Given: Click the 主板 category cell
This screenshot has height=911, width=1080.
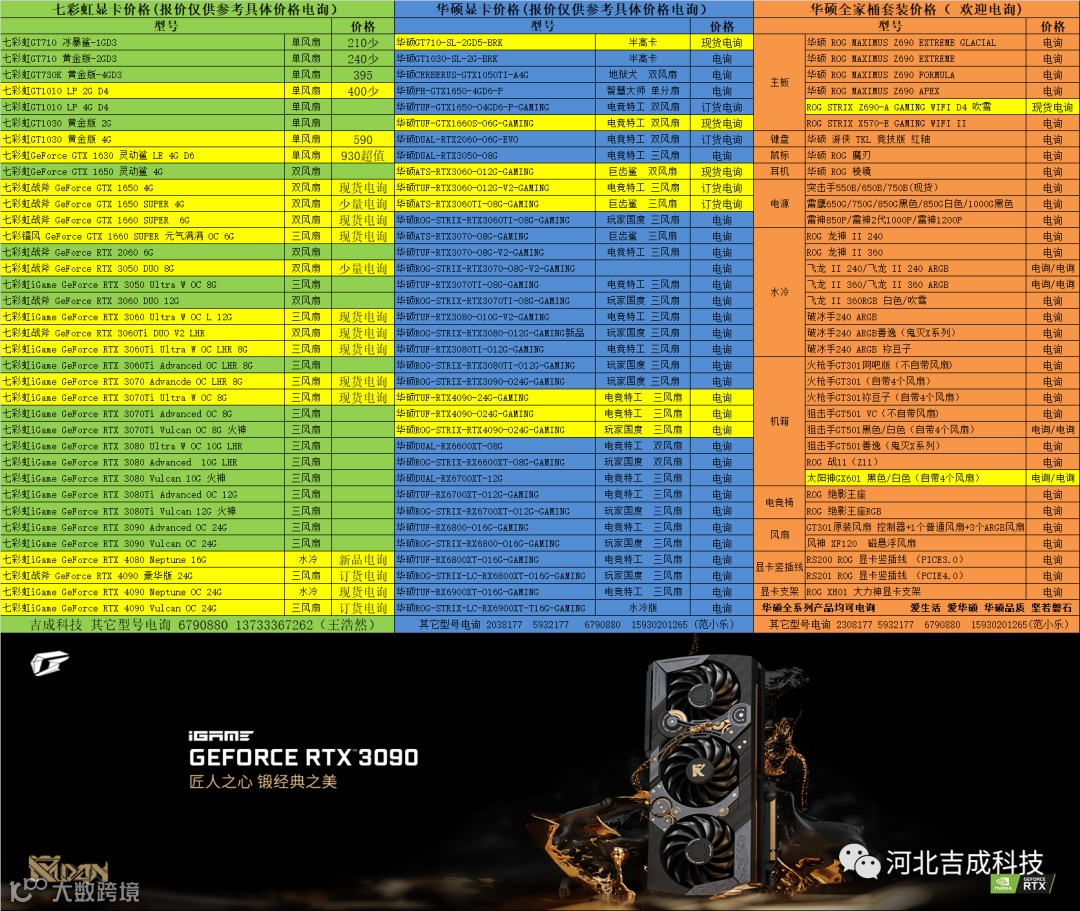Looking at the screenshot, I should (779, 83).
